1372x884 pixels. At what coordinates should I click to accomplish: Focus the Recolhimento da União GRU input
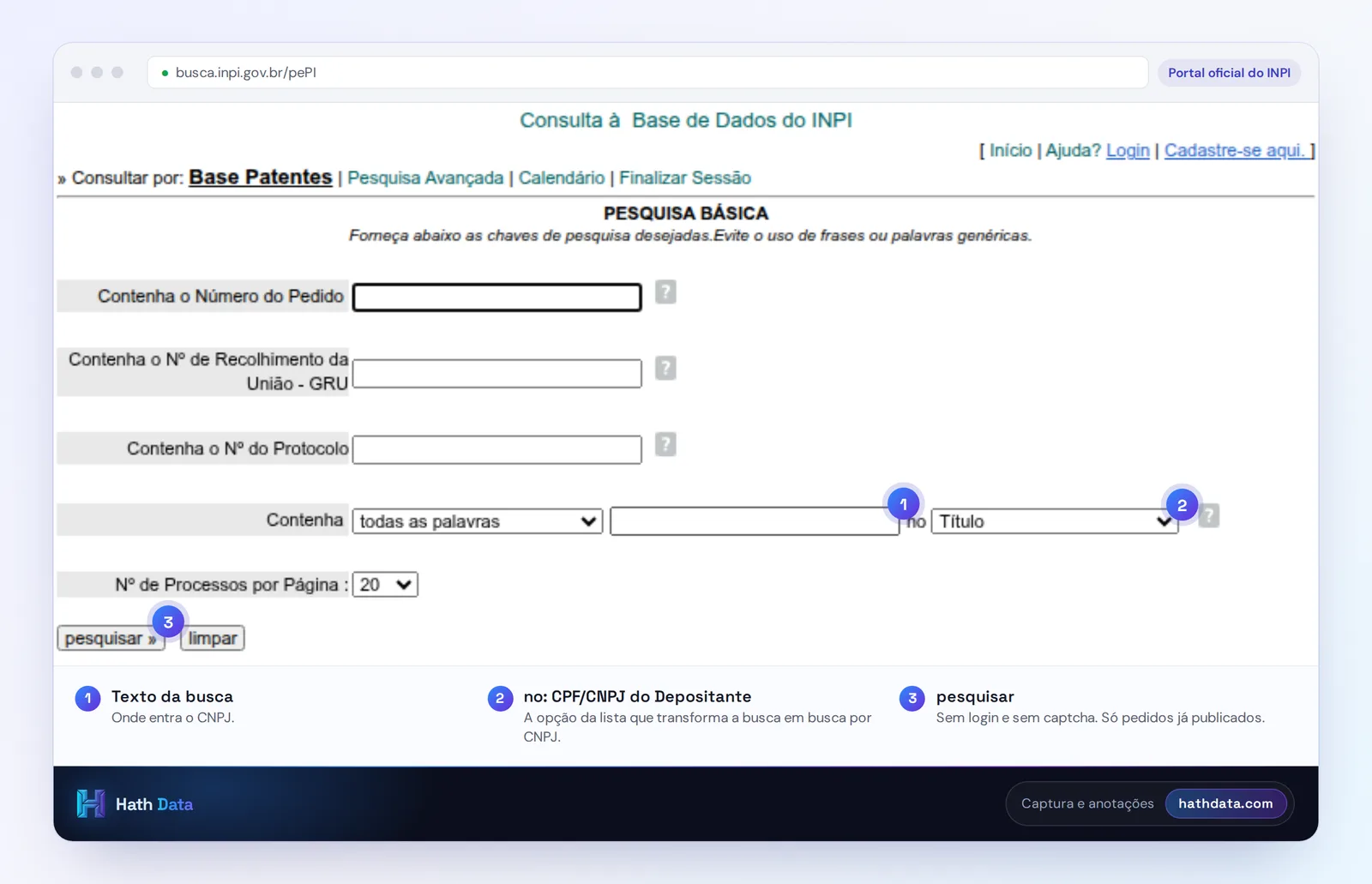pyautogui.click(x=497, y=374)
